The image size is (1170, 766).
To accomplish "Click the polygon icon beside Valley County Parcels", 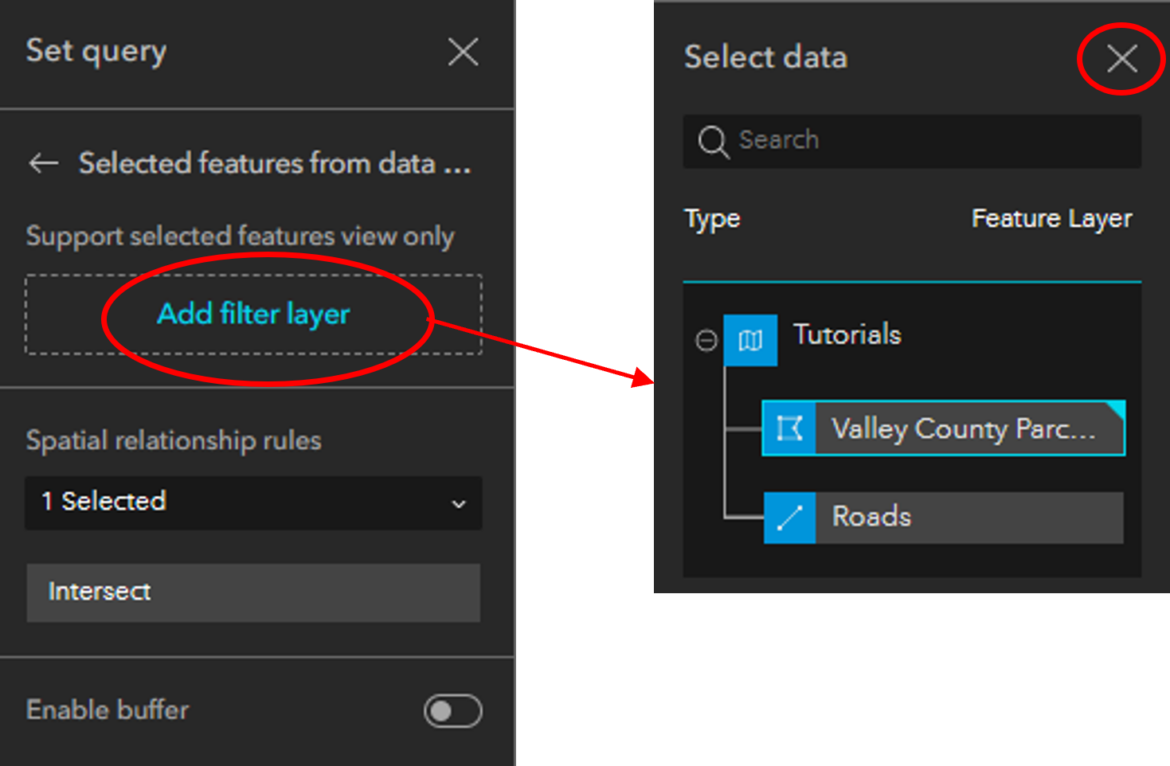I will 791,428.
